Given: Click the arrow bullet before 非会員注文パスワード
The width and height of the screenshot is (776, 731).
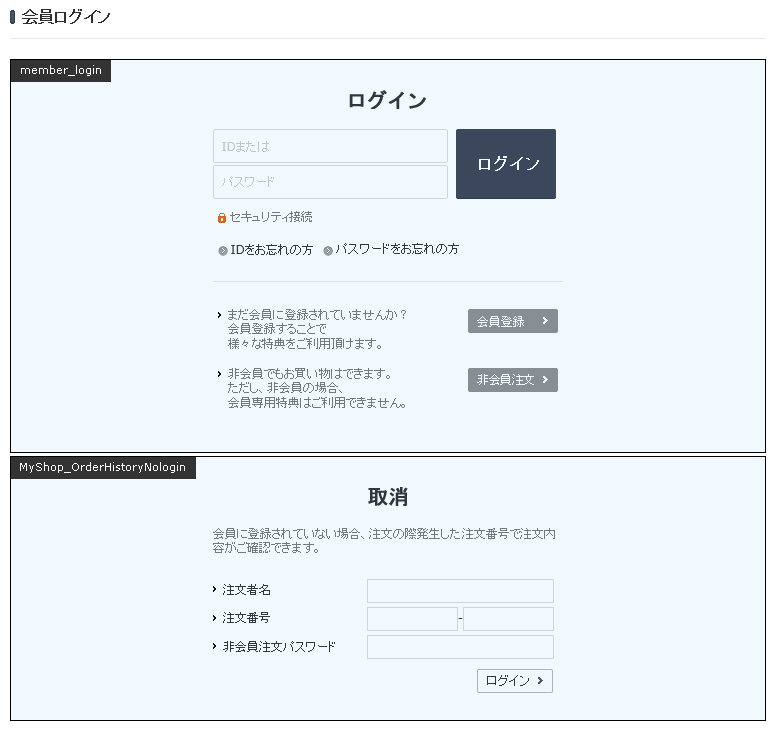Looking at the screenshot, I should 214,646.
